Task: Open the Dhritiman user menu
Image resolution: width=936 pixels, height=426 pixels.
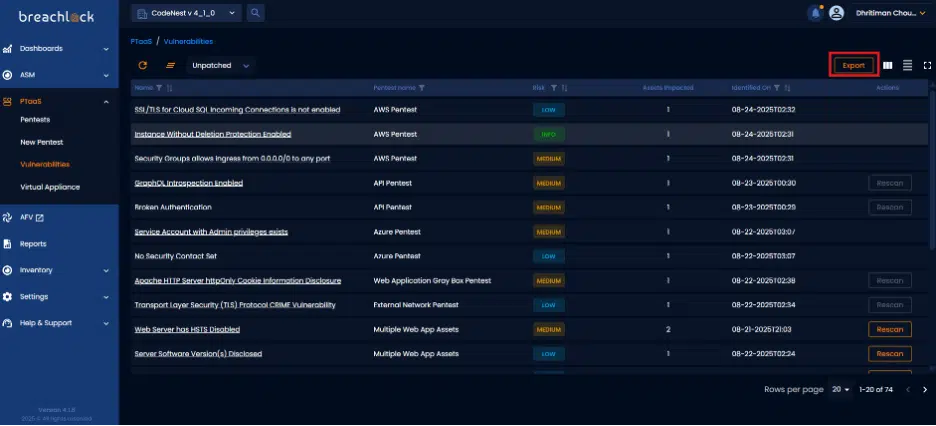Action: 890,13
